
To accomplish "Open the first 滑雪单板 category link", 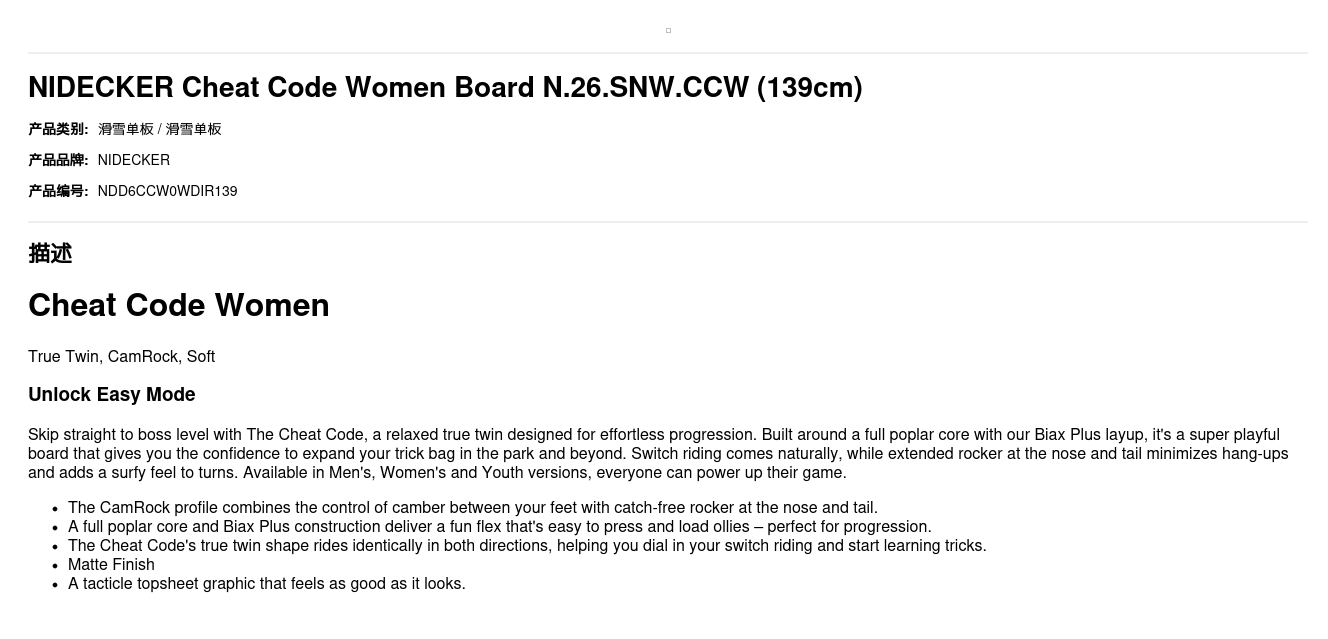I will coord(126,129).
